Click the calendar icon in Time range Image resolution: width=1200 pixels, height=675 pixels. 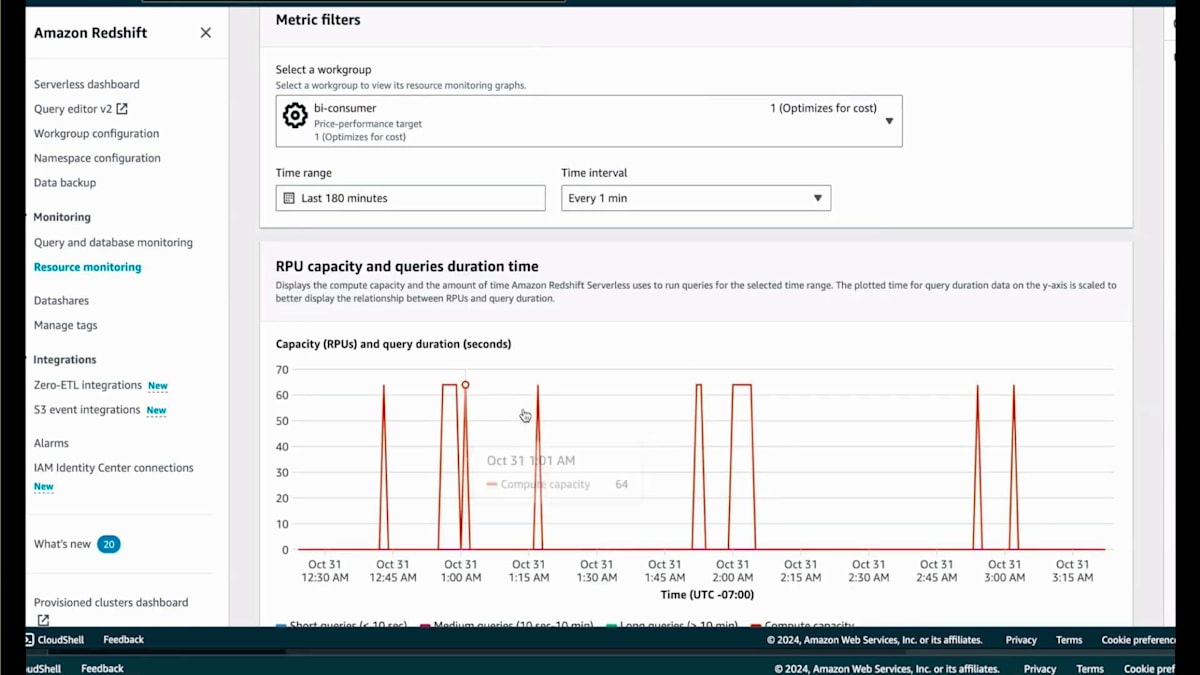click(x=289, y=198)
